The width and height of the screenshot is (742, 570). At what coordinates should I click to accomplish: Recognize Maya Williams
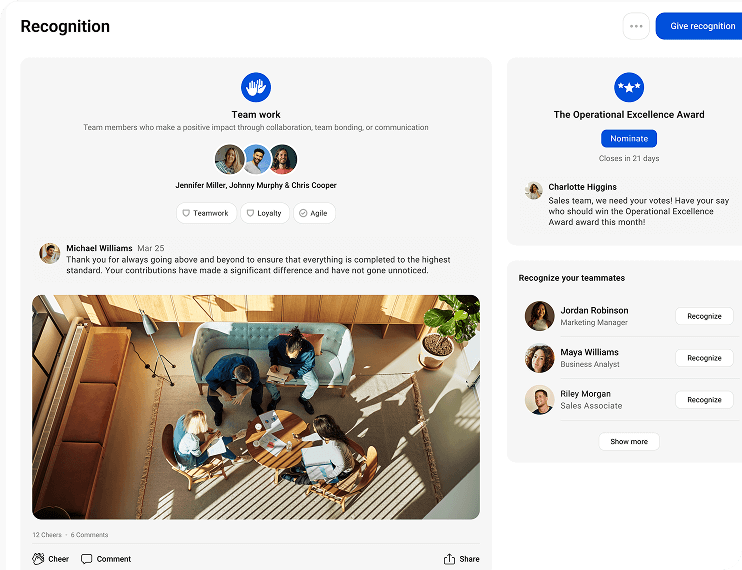(x=704, y=358)
